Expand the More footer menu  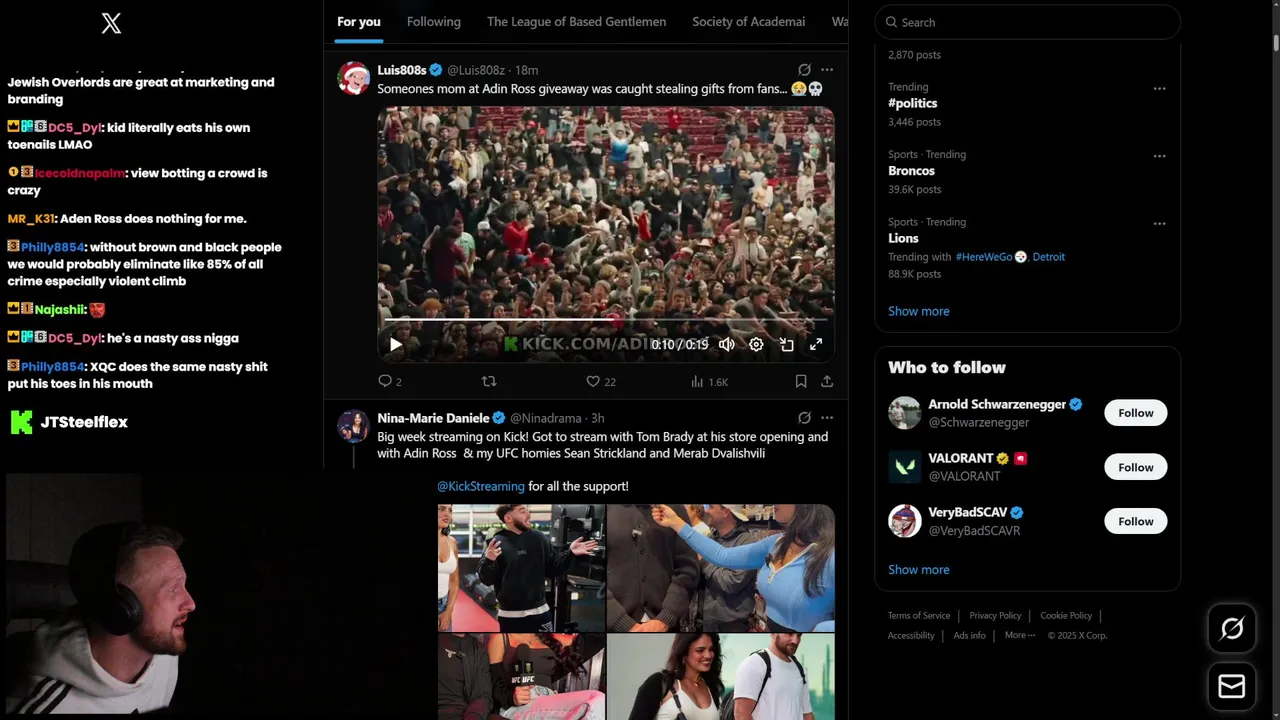(1020, 636)
